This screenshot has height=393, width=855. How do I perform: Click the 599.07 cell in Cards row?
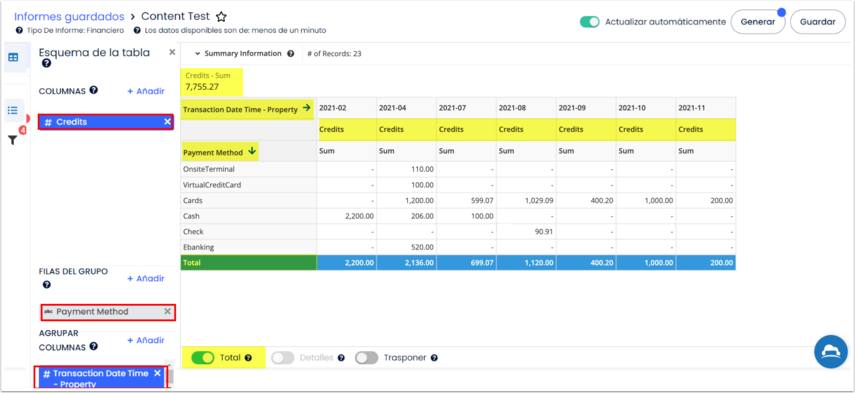467,201
